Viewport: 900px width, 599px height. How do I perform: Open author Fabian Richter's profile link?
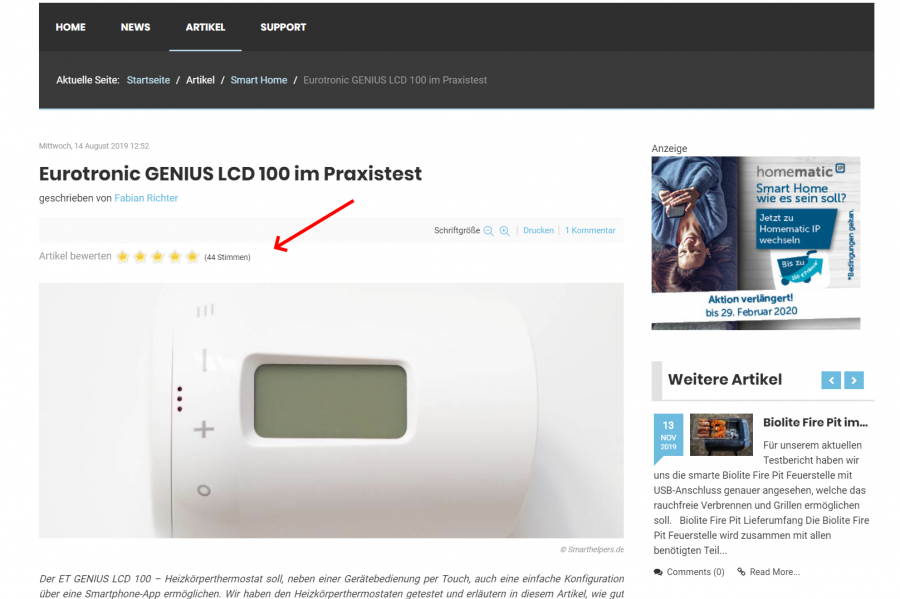click(146, 198)
